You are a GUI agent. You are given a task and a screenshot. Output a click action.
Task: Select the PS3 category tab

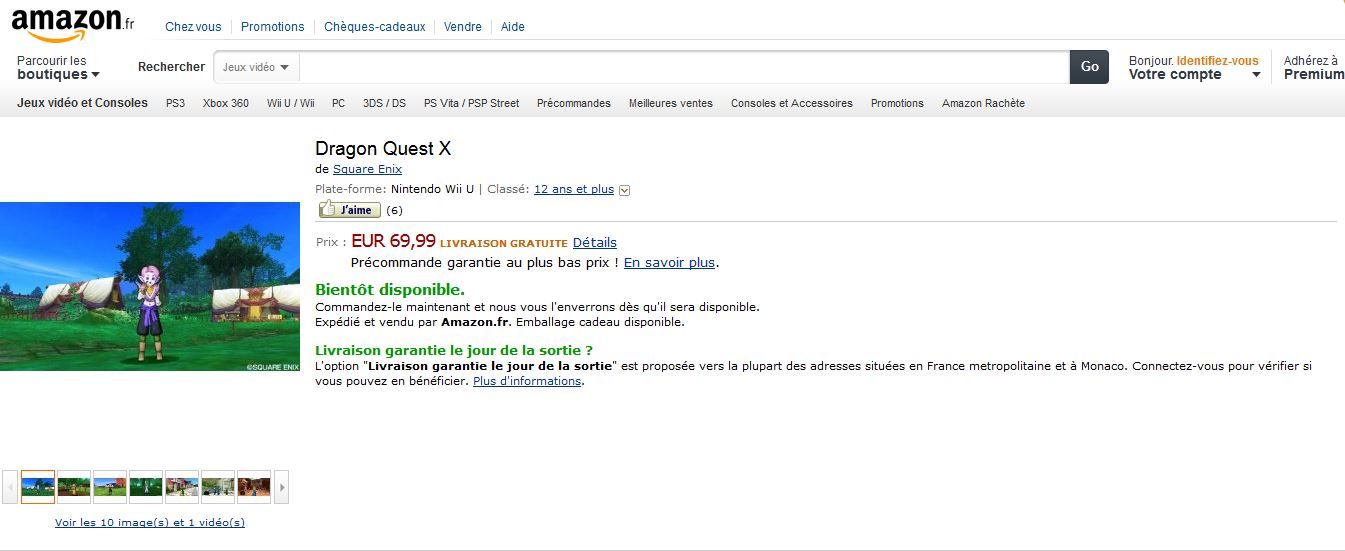point(175,103)
